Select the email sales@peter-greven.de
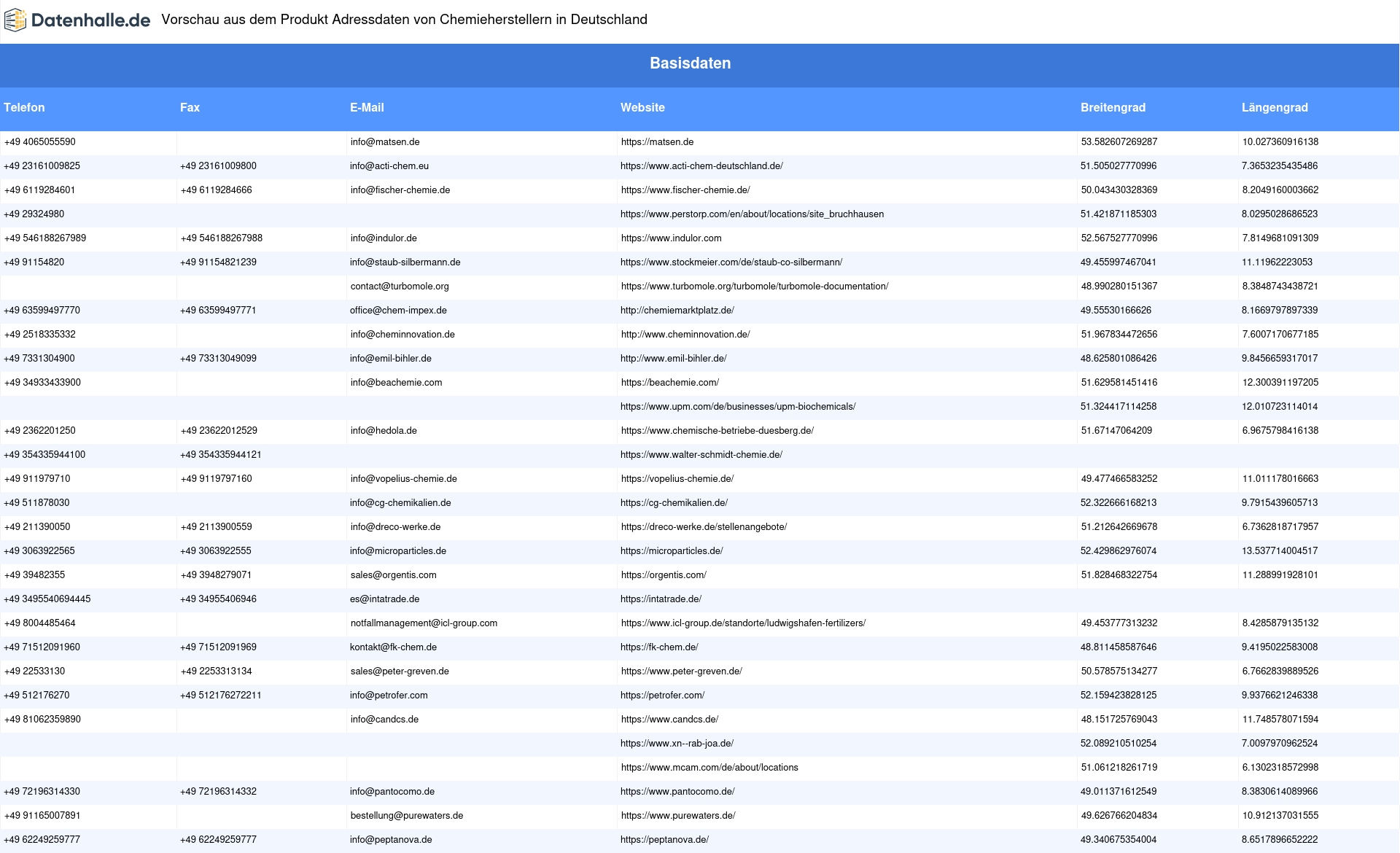The image size is (1400, 853). [400, 671]
